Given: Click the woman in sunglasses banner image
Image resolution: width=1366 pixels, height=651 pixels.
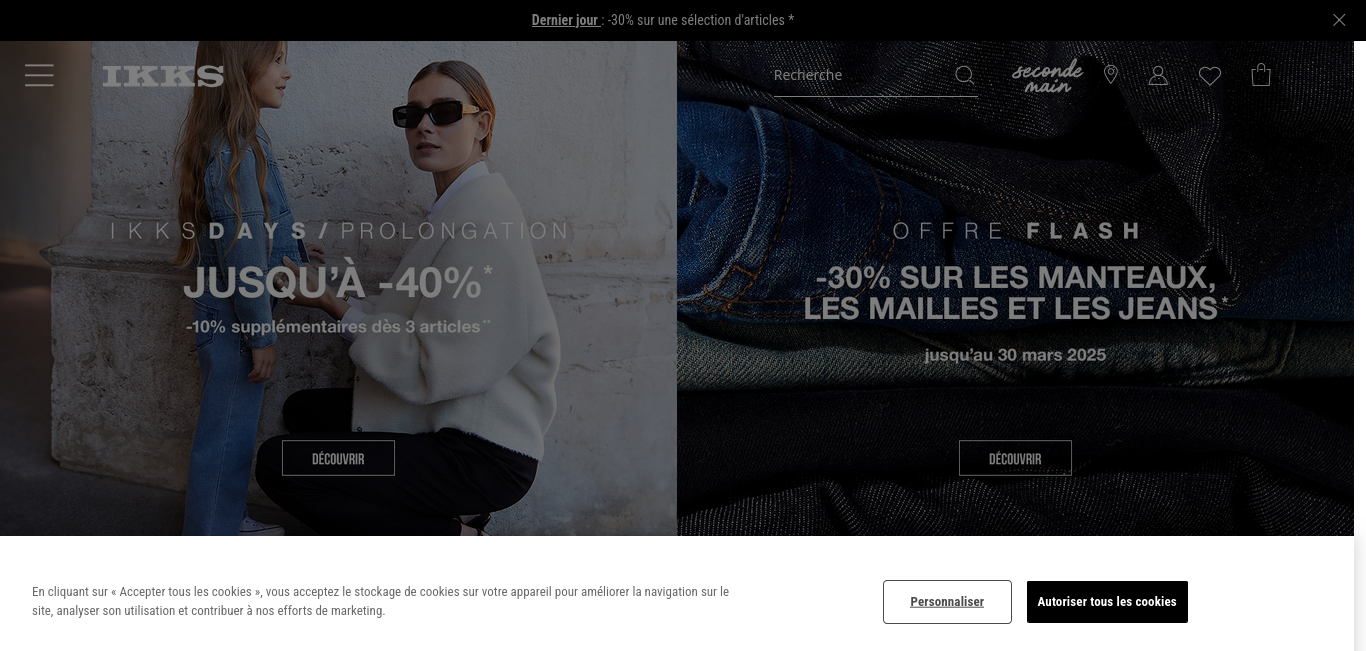Looking at the screenshot, I should [338, 288].
